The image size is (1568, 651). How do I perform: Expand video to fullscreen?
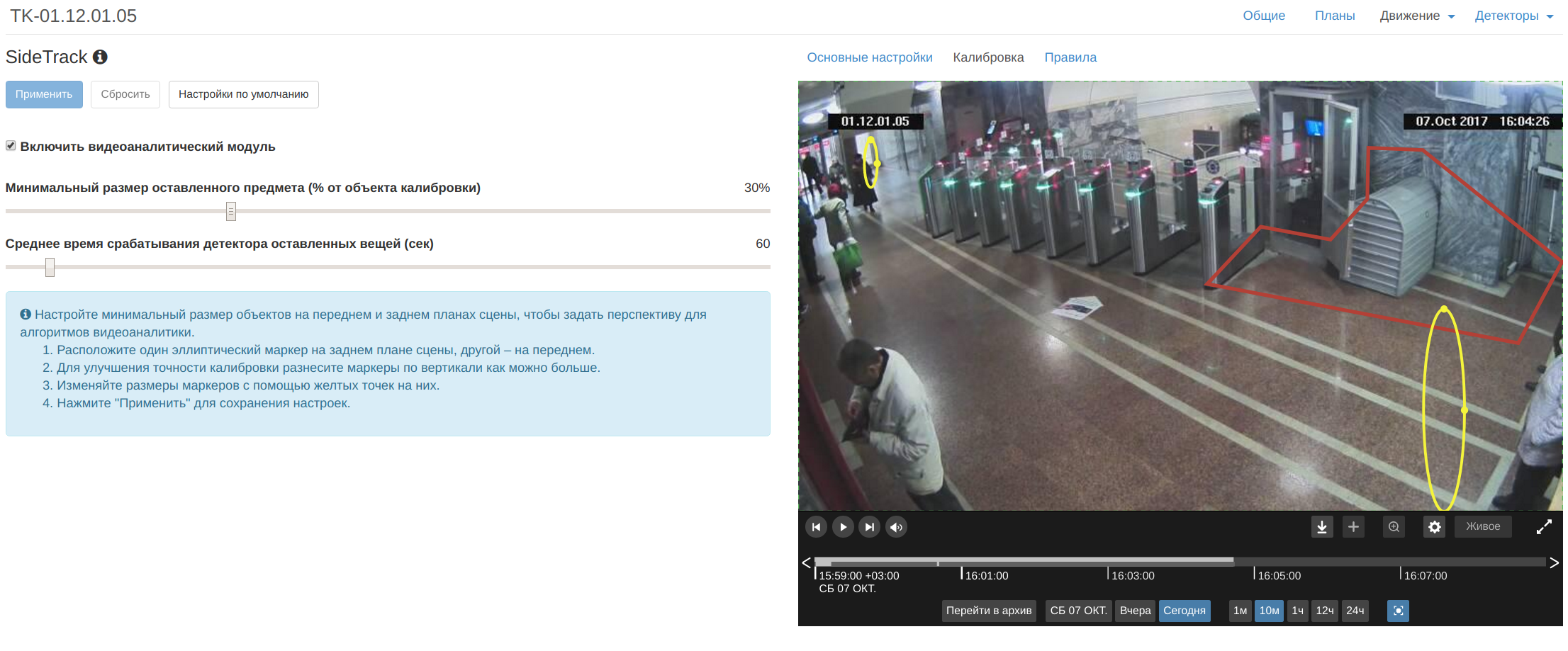click(x=1544, y=527)
